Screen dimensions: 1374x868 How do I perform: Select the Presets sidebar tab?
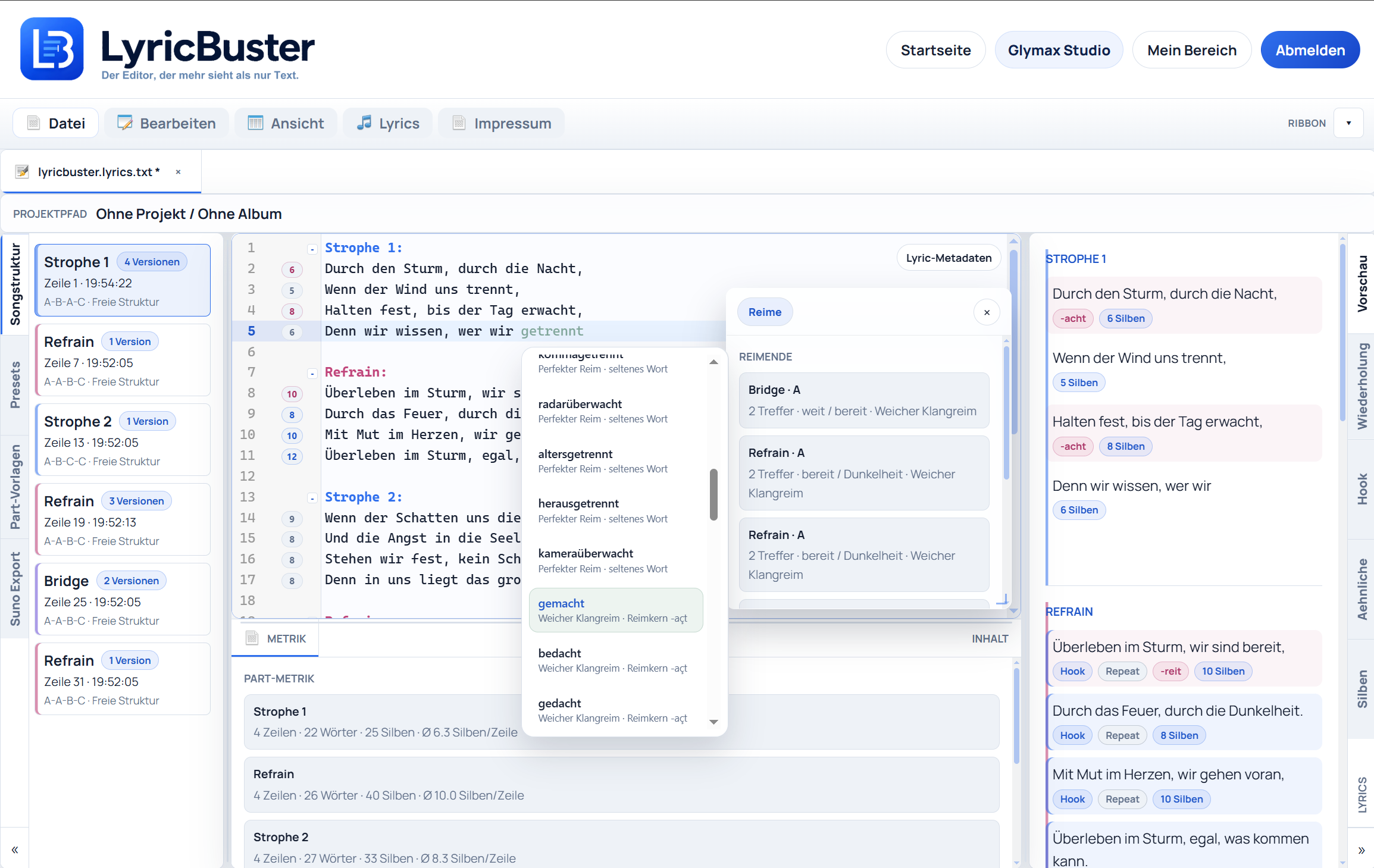(15, 384)
